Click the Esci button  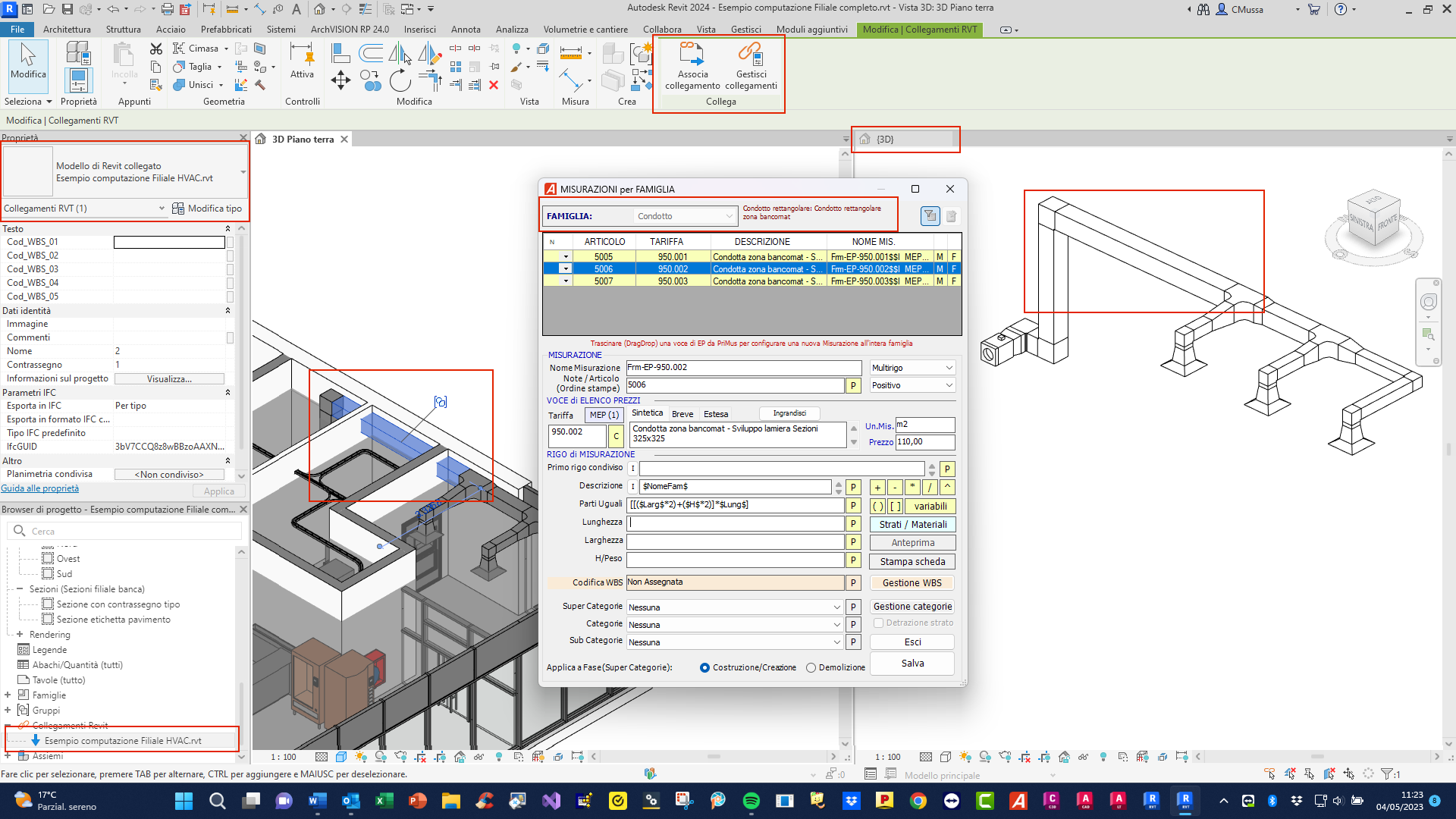[912, 642]
